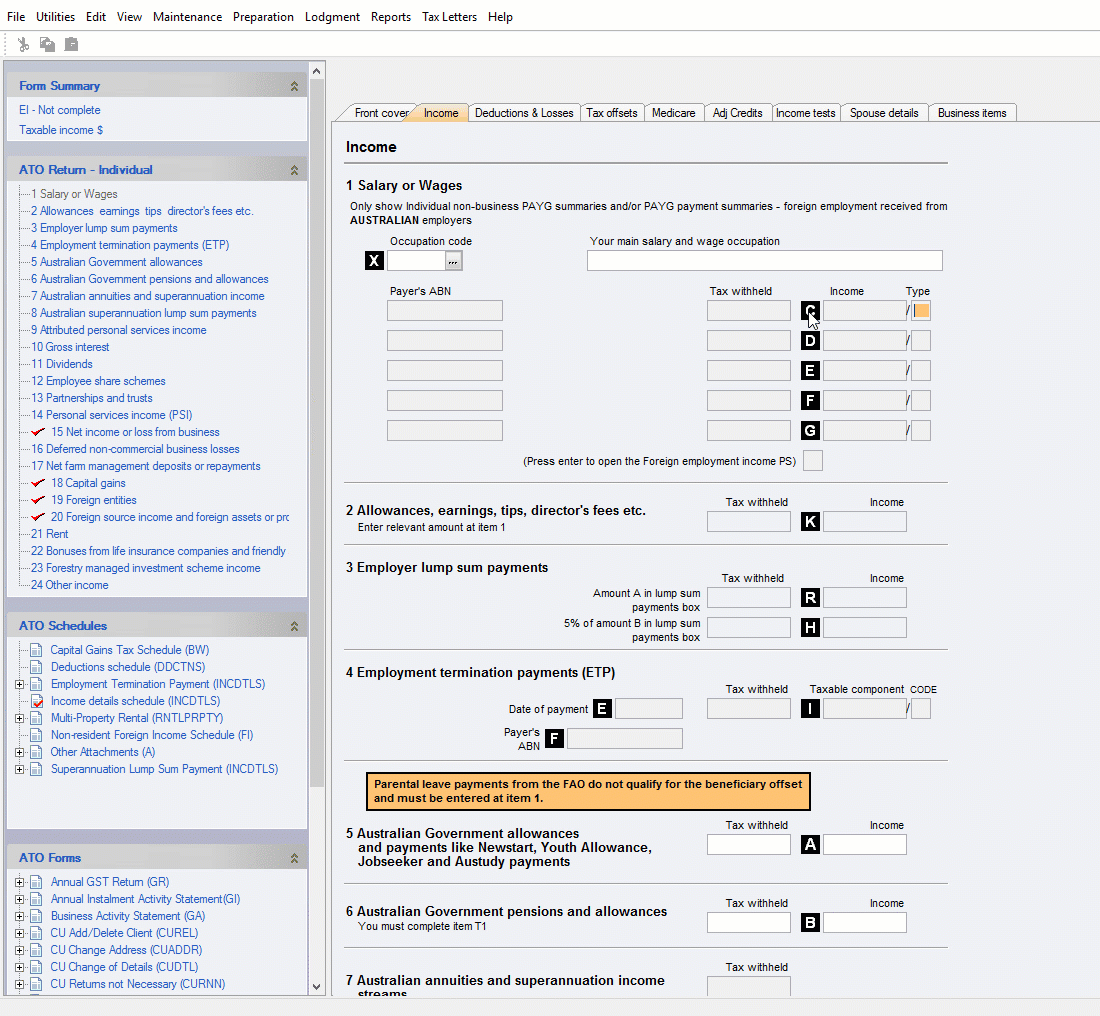Viewport: 1100px width, 1016px height.
Task: Expand the Employment Termination Payment tree node
Action: [20, 684]
